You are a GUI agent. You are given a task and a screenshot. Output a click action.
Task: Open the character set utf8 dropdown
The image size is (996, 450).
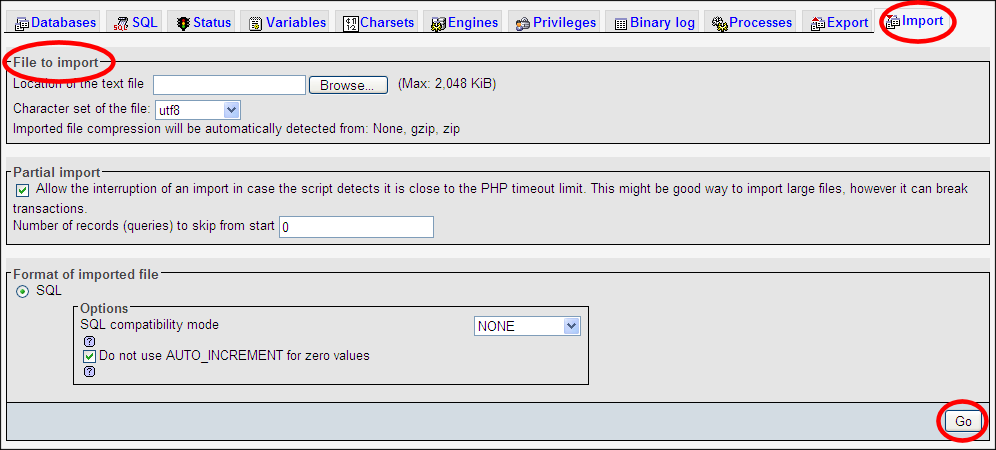point(198,110)
